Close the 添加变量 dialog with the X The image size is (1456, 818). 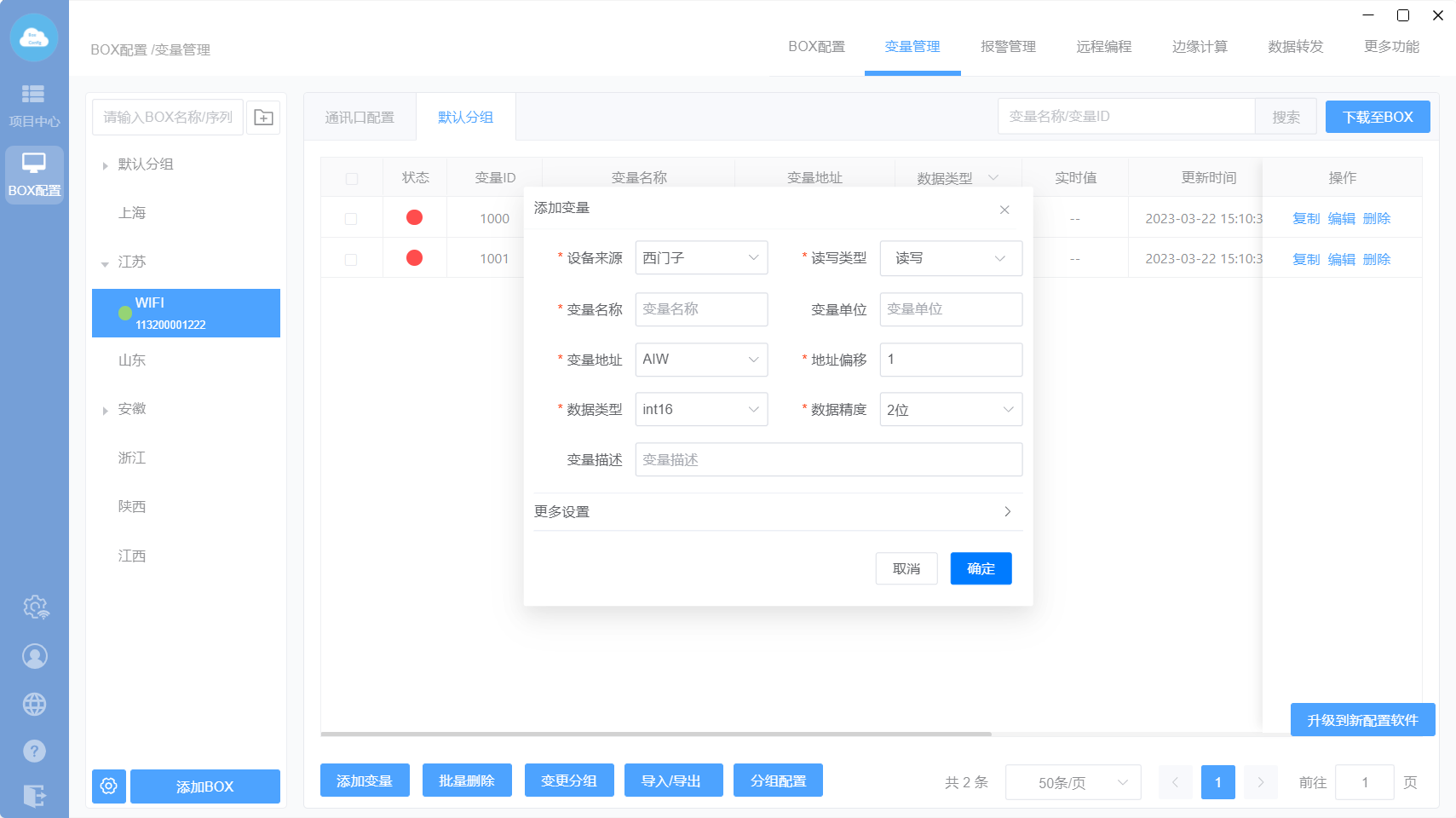[x=1004, y=210]
